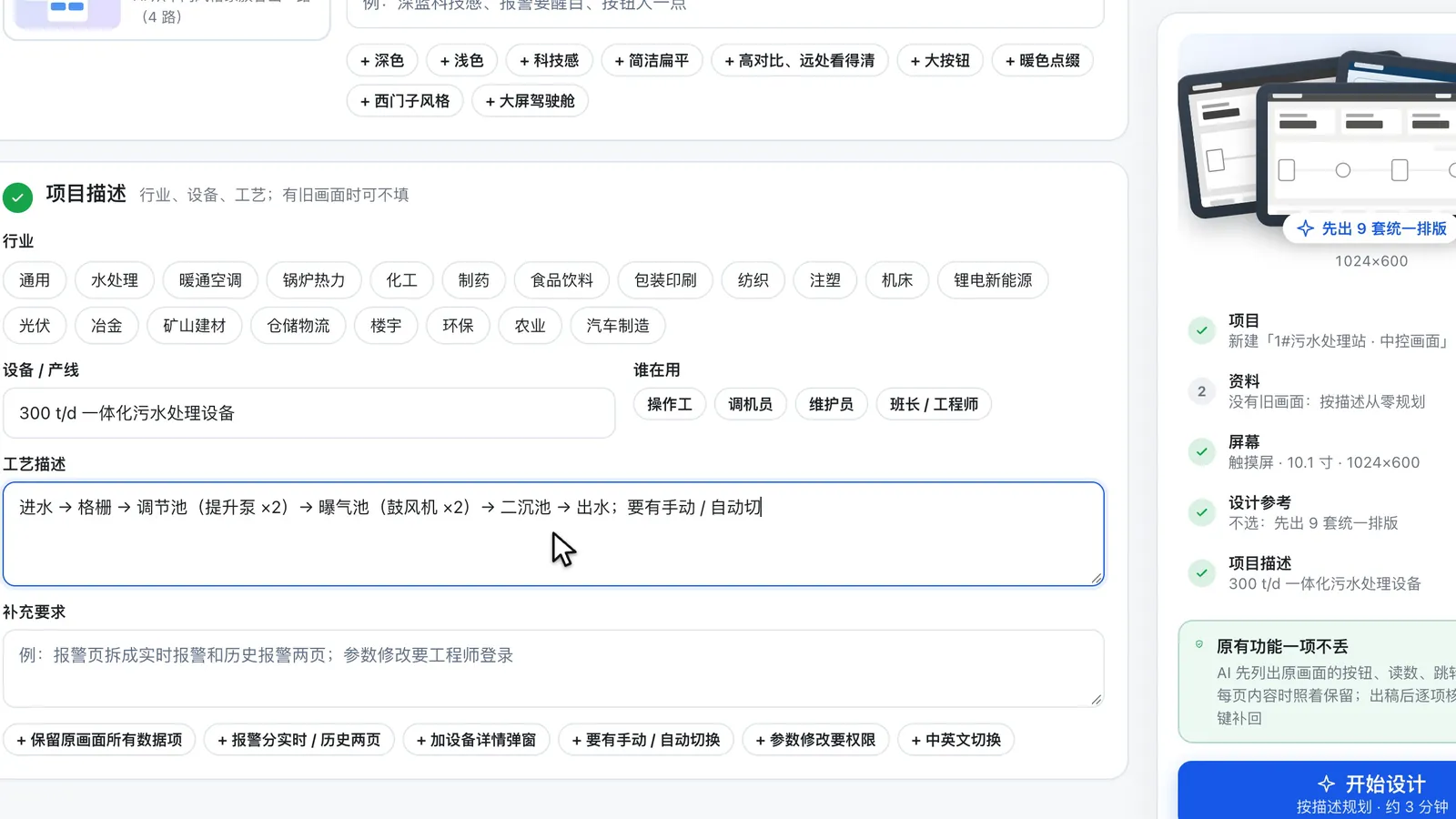Click the check icon beside 设计参考 step
This screenshot has width=1456, height=819.
[1201, 512]
